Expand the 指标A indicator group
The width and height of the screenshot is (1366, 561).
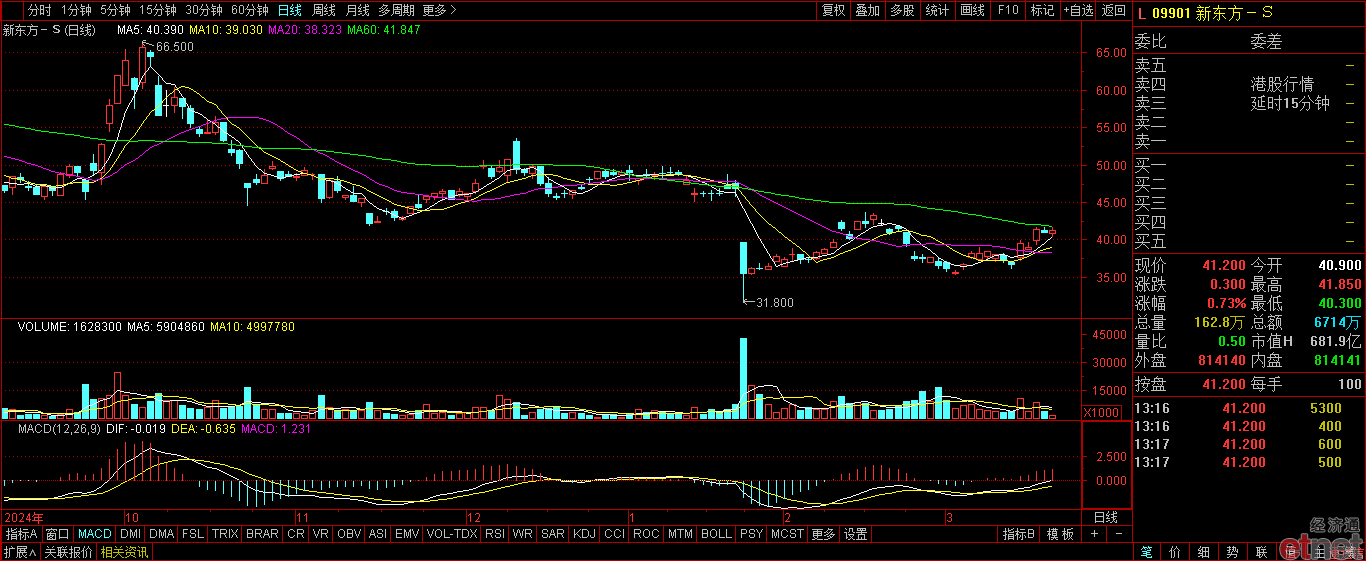click(20, 534)
